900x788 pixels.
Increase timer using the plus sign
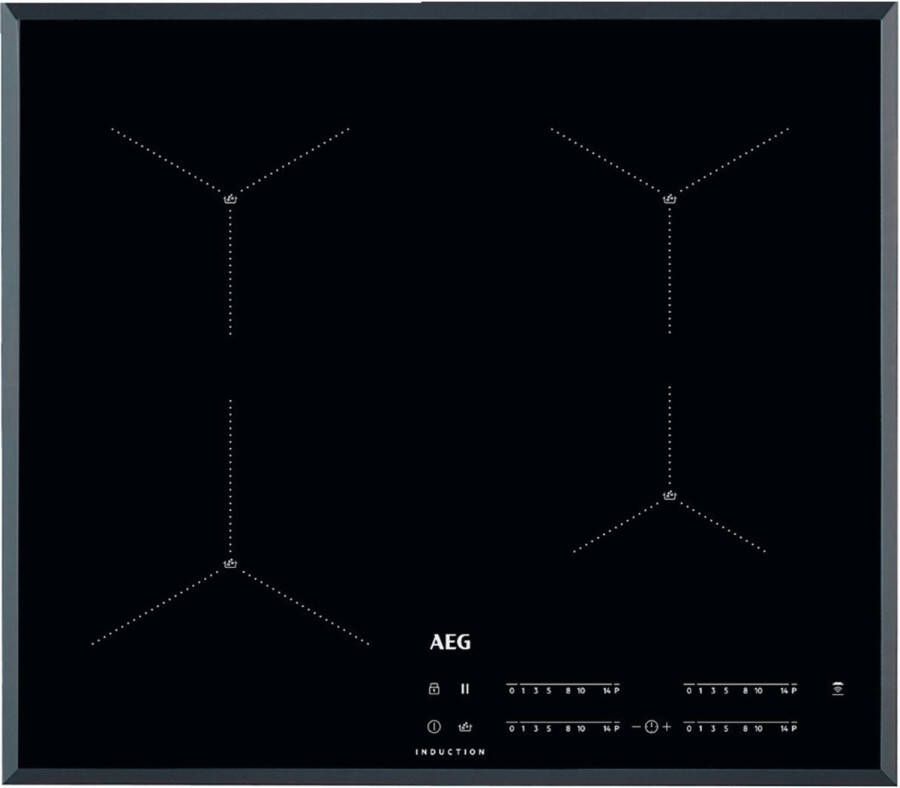667,727
